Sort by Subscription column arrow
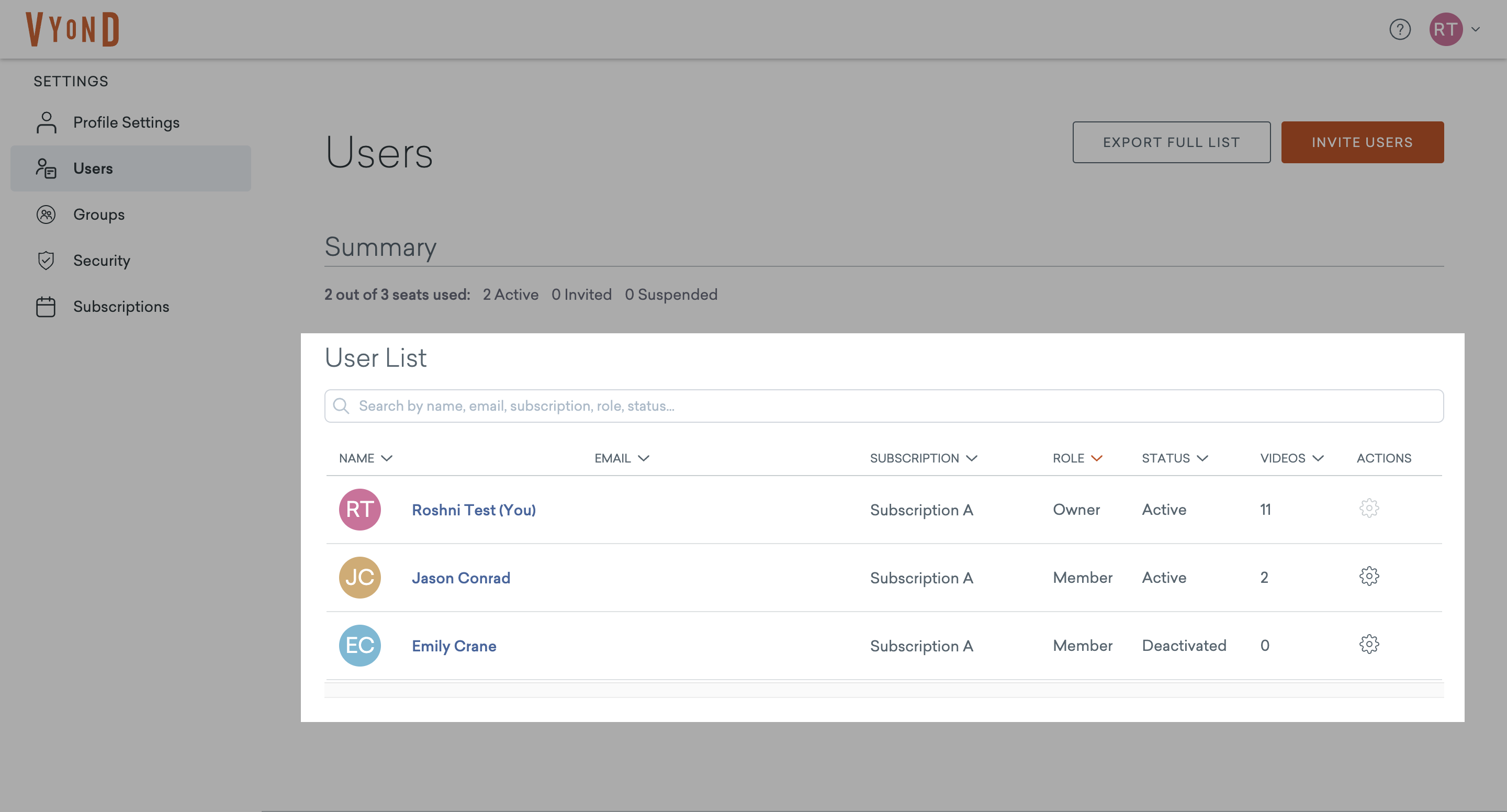 (x=972, y=458)
